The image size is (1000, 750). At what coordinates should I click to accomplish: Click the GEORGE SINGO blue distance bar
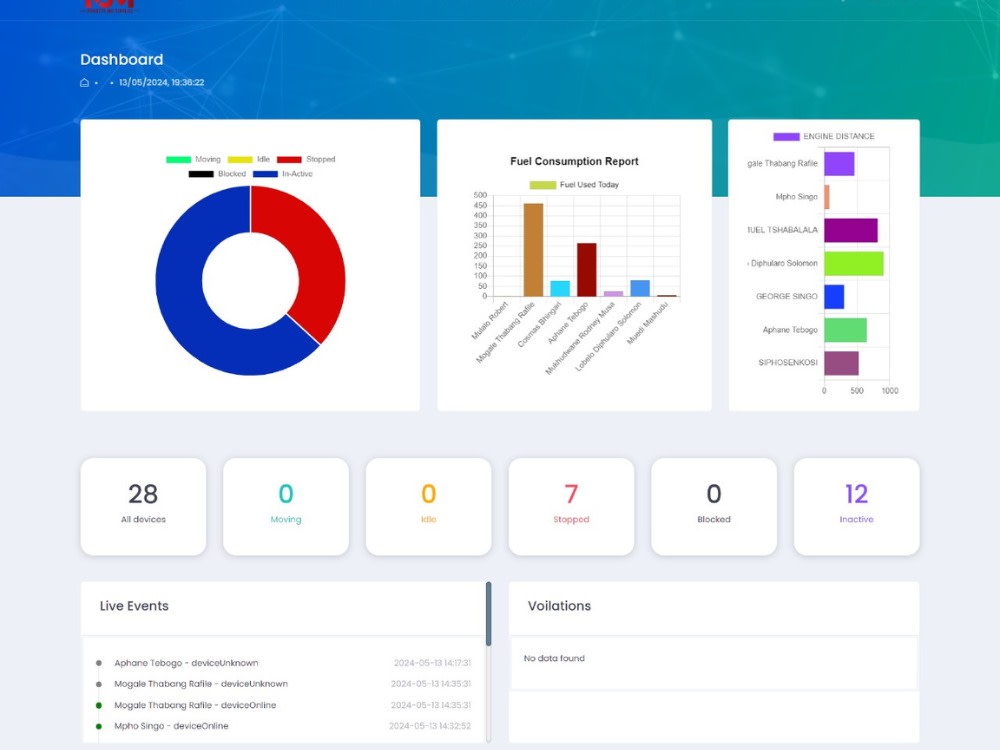(834, 297)
